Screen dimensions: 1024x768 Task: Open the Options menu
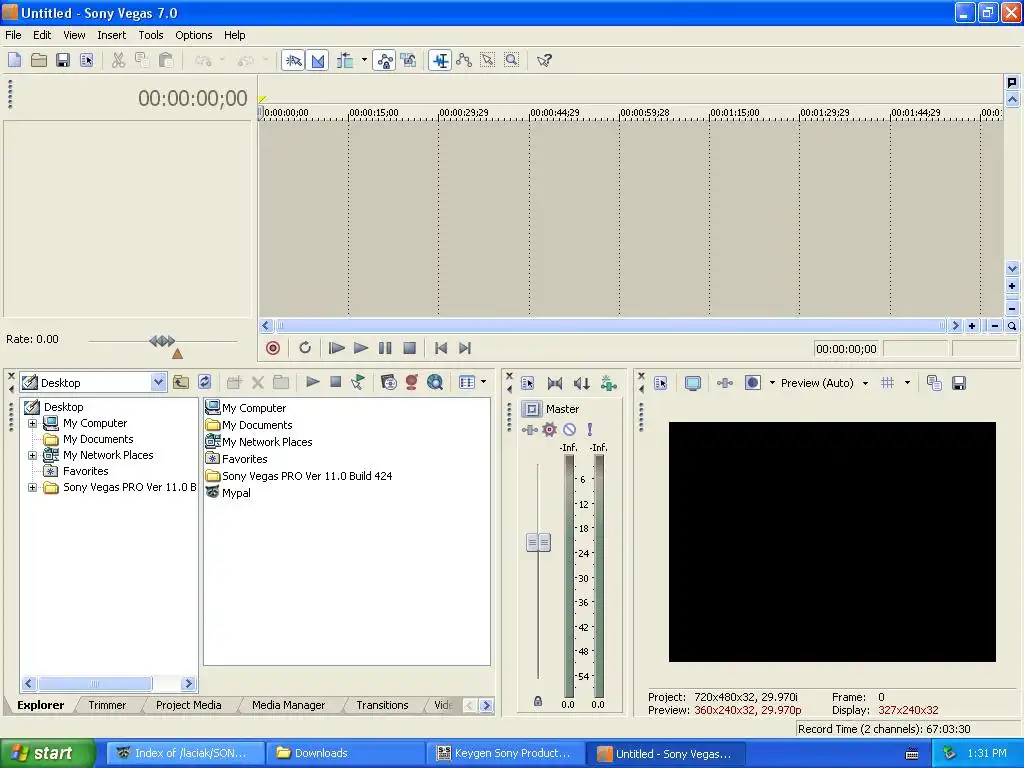click(193, 35)
